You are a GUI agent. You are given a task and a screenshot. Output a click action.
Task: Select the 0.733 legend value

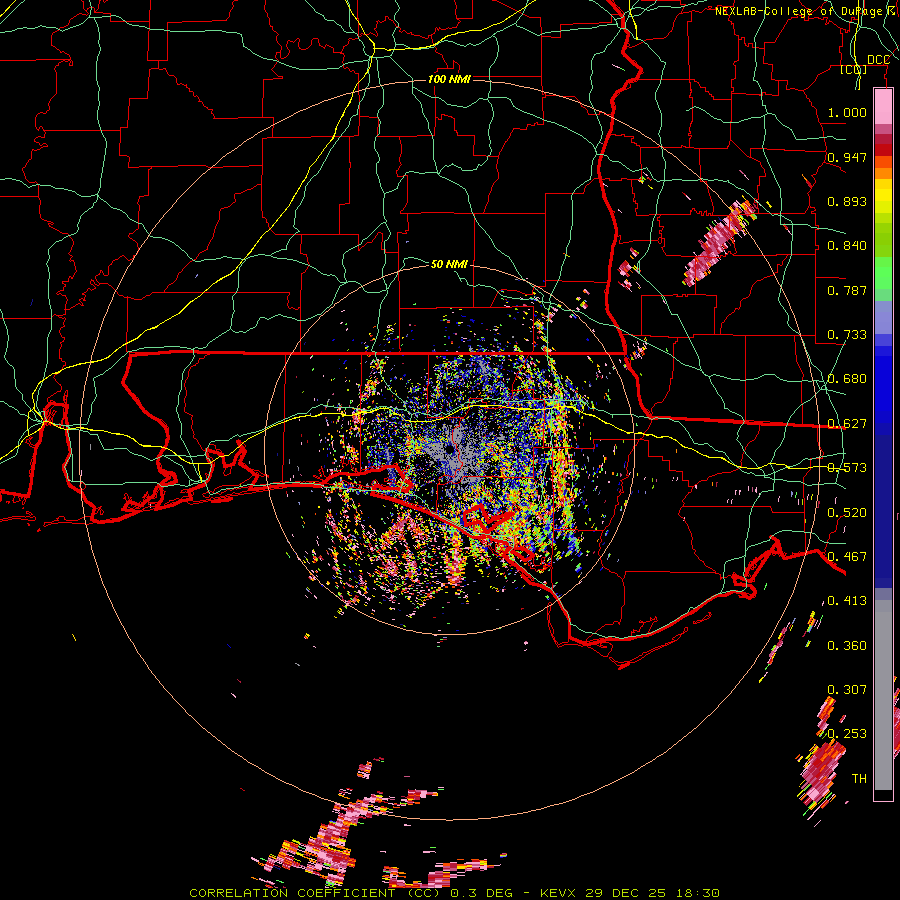pyautogui.click(x=847, y=335)
